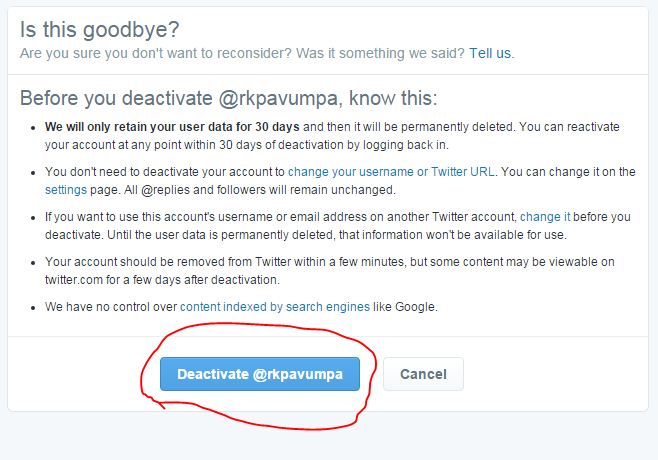Open 'content indexed by search engines' link
This screenshot has width=658, height=460.
275,307
